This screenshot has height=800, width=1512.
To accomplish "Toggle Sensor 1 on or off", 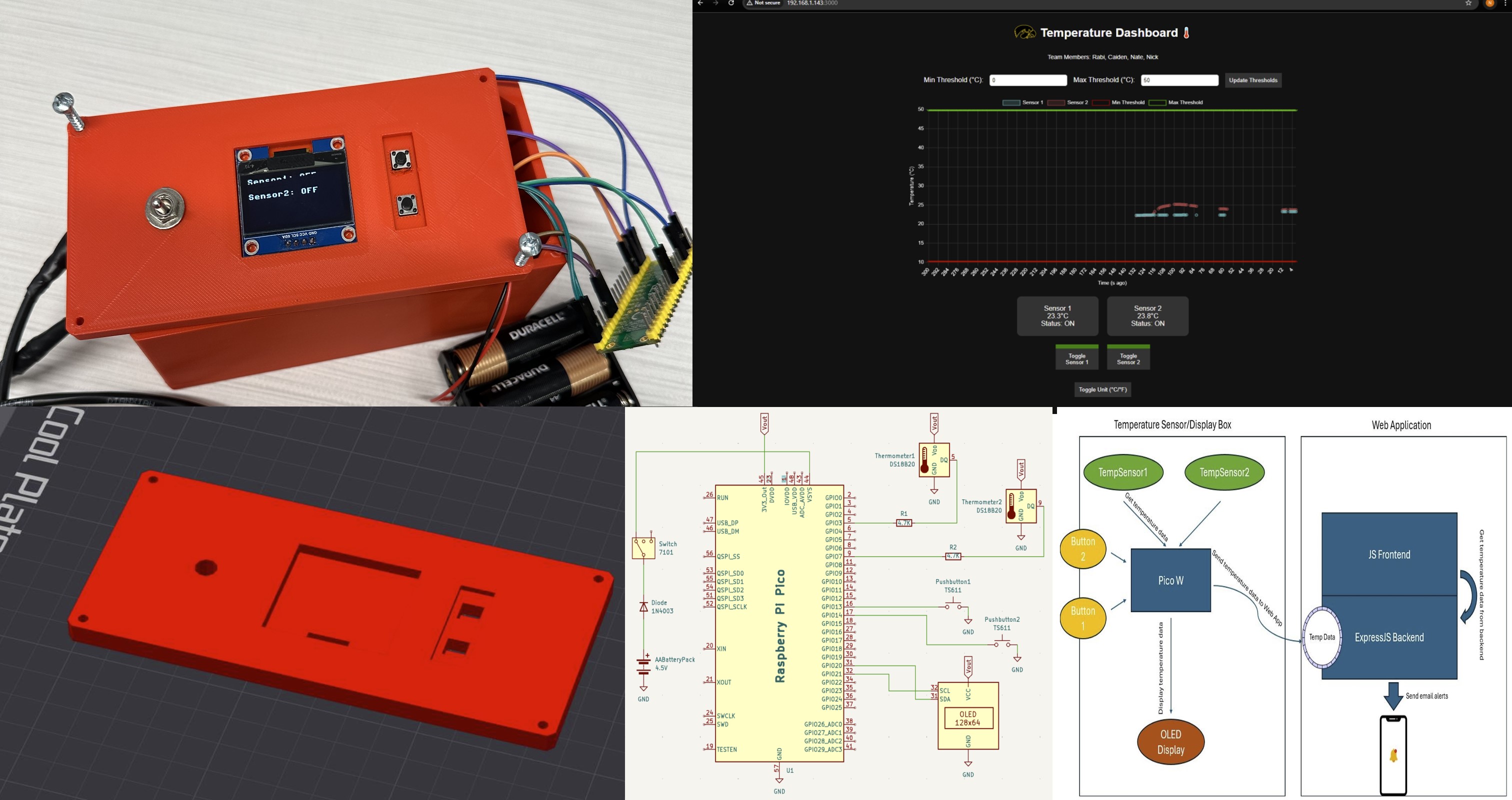I will click(x=1076, y=358).
